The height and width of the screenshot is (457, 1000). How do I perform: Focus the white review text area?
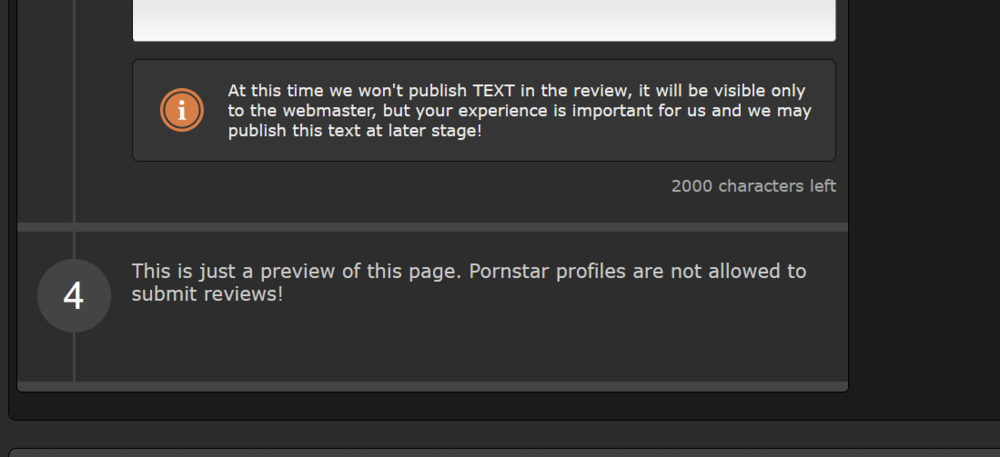coord(484,18)
